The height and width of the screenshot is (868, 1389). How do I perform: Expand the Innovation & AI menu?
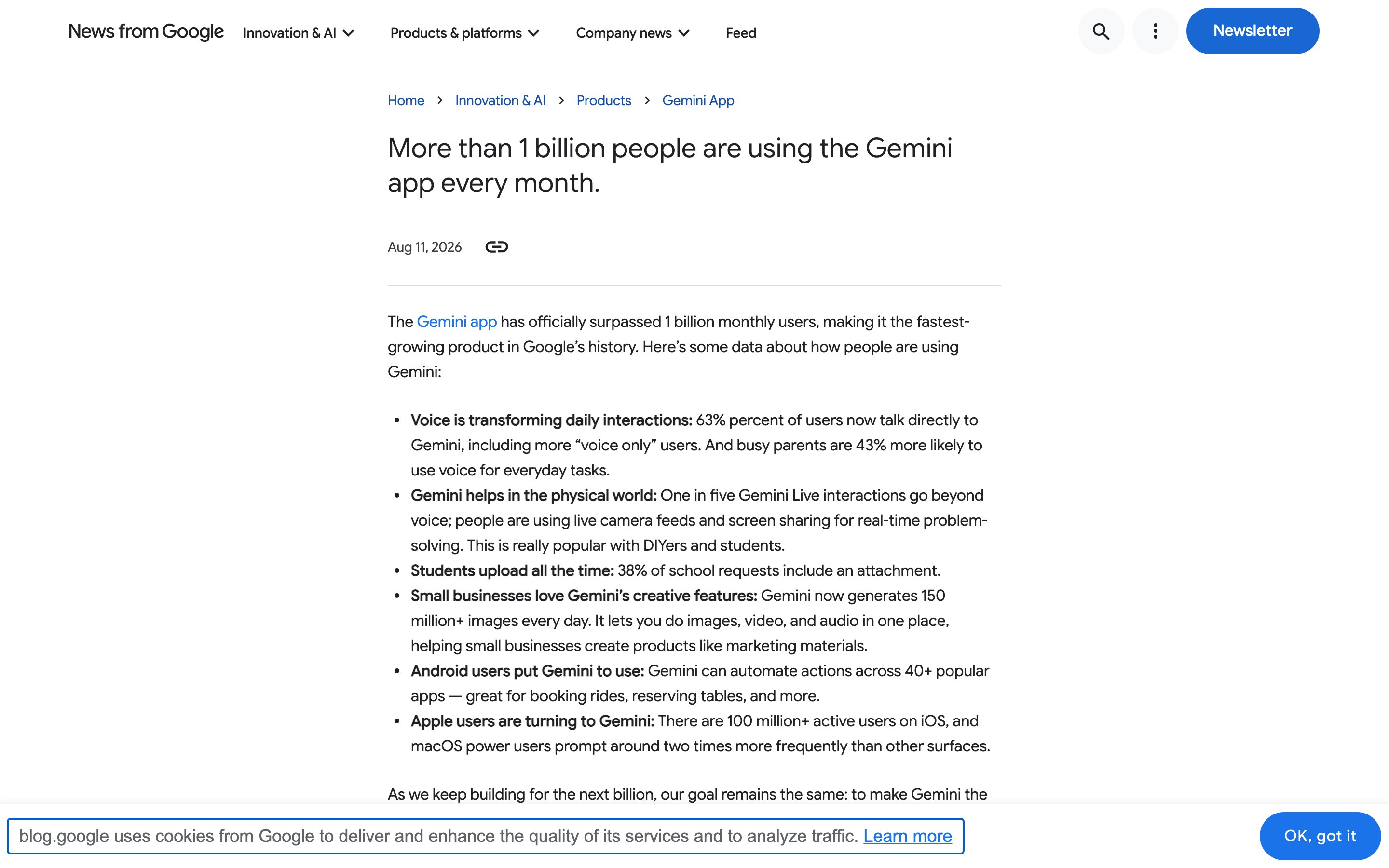point(298,33)
